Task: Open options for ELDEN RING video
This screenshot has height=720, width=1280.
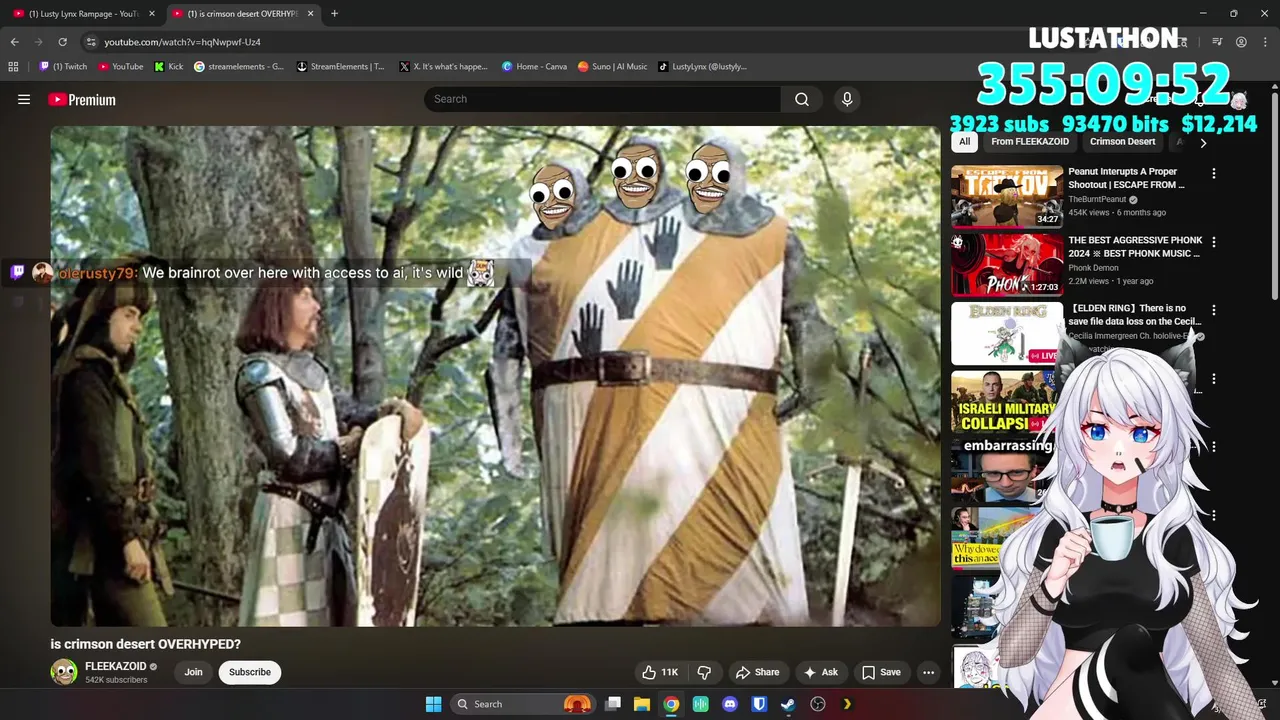Action: [x=1213, y=311]
